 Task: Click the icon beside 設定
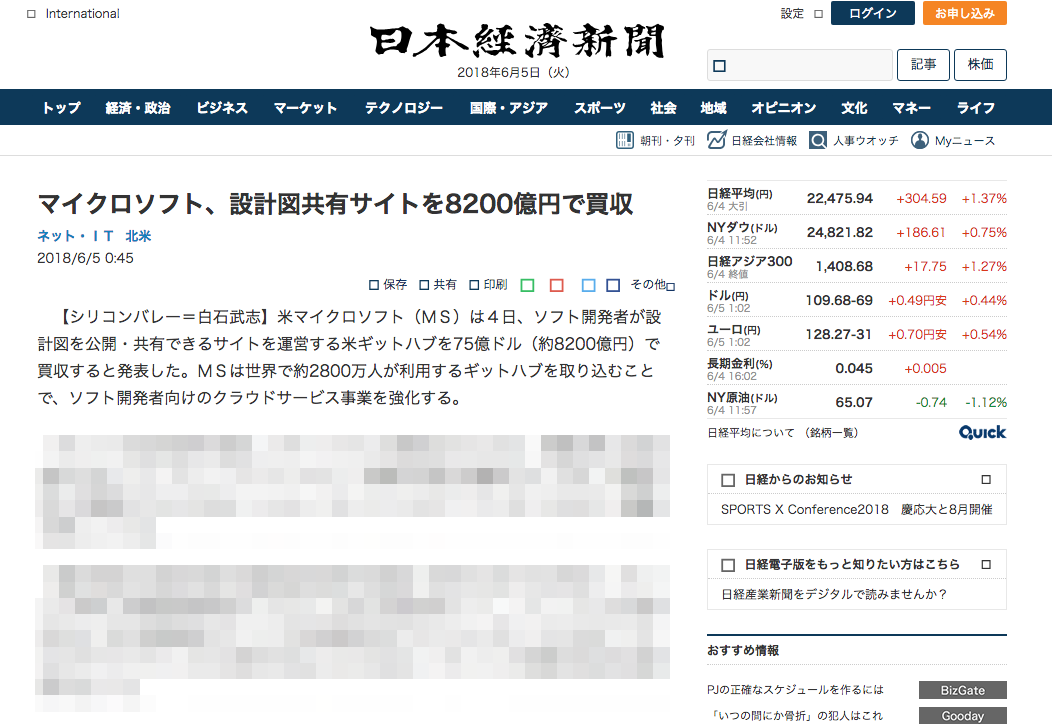pyautogui.click(x=819, y=13)
